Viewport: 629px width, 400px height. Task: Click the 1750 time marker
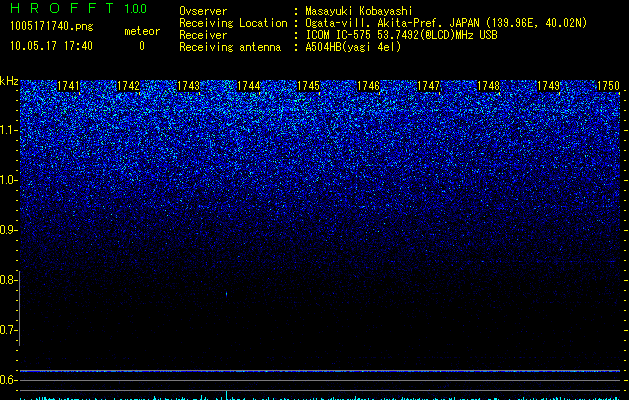pos(608,86)
